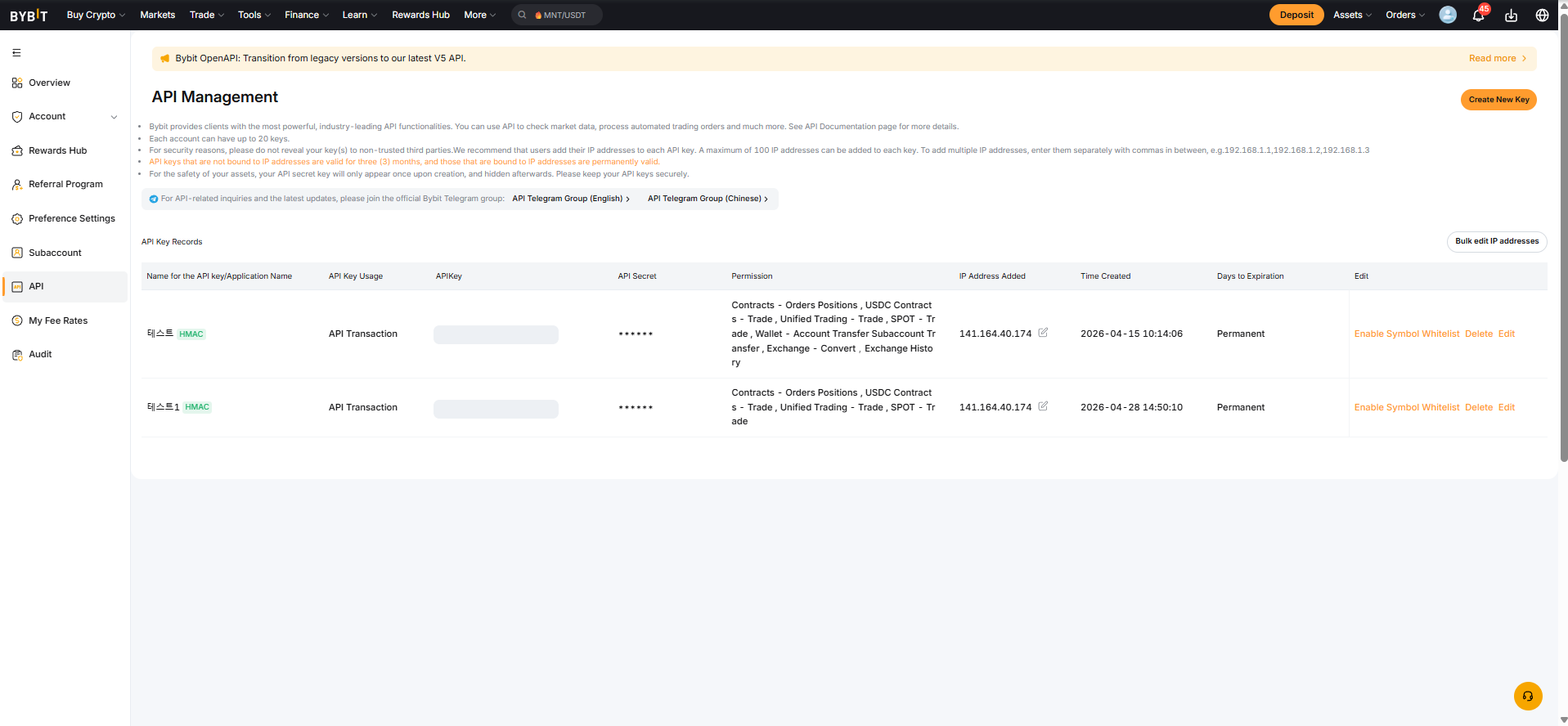Delete the 테스트1 API key
1568x726 pixels.
click(1479, 407)
